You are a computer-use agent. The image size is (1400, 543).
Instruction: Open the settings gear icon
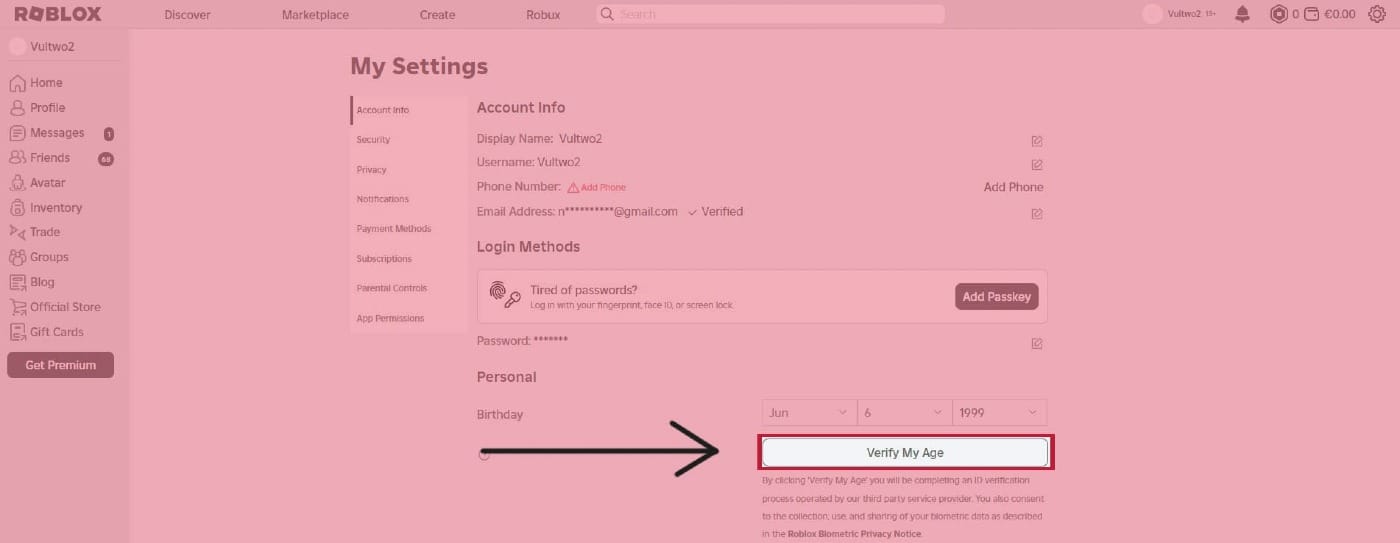pyautogui.click(x=1376, y=14)
